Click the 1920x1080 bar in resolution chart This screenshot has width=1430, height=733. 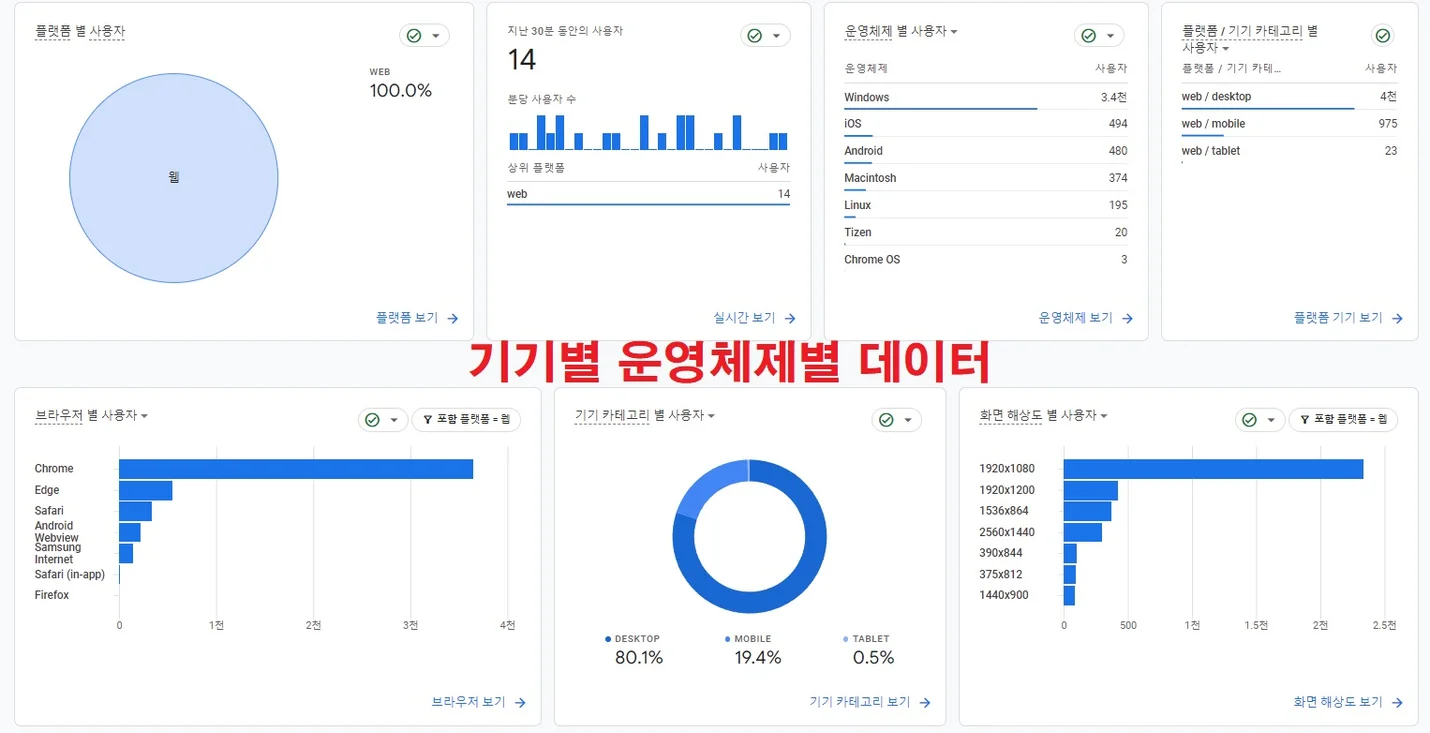pos(1213,469)
